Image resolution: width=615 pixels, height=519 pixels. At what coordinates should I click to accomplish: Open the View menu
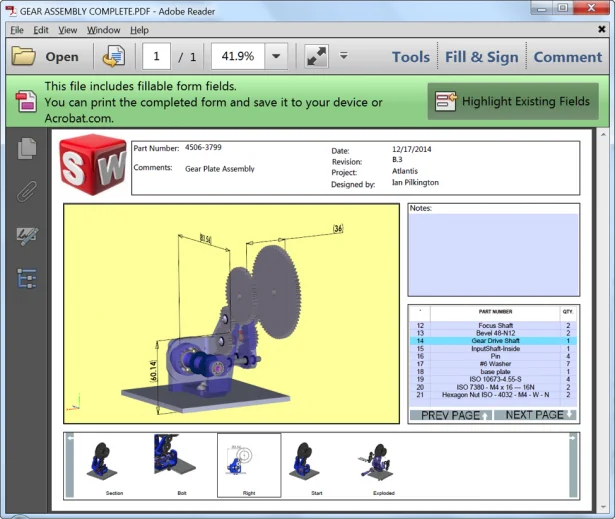pyautogui.click(x=67, y=30)
